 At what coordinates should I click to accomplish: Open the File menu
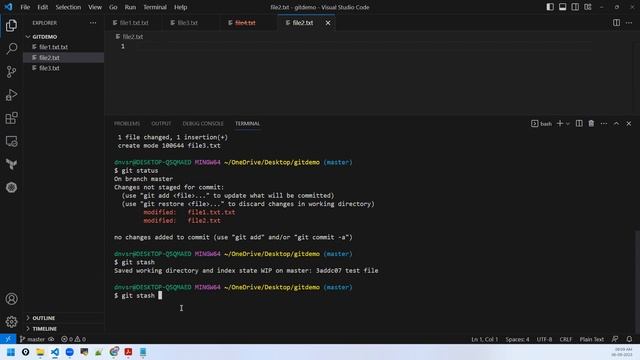(25, 7)
